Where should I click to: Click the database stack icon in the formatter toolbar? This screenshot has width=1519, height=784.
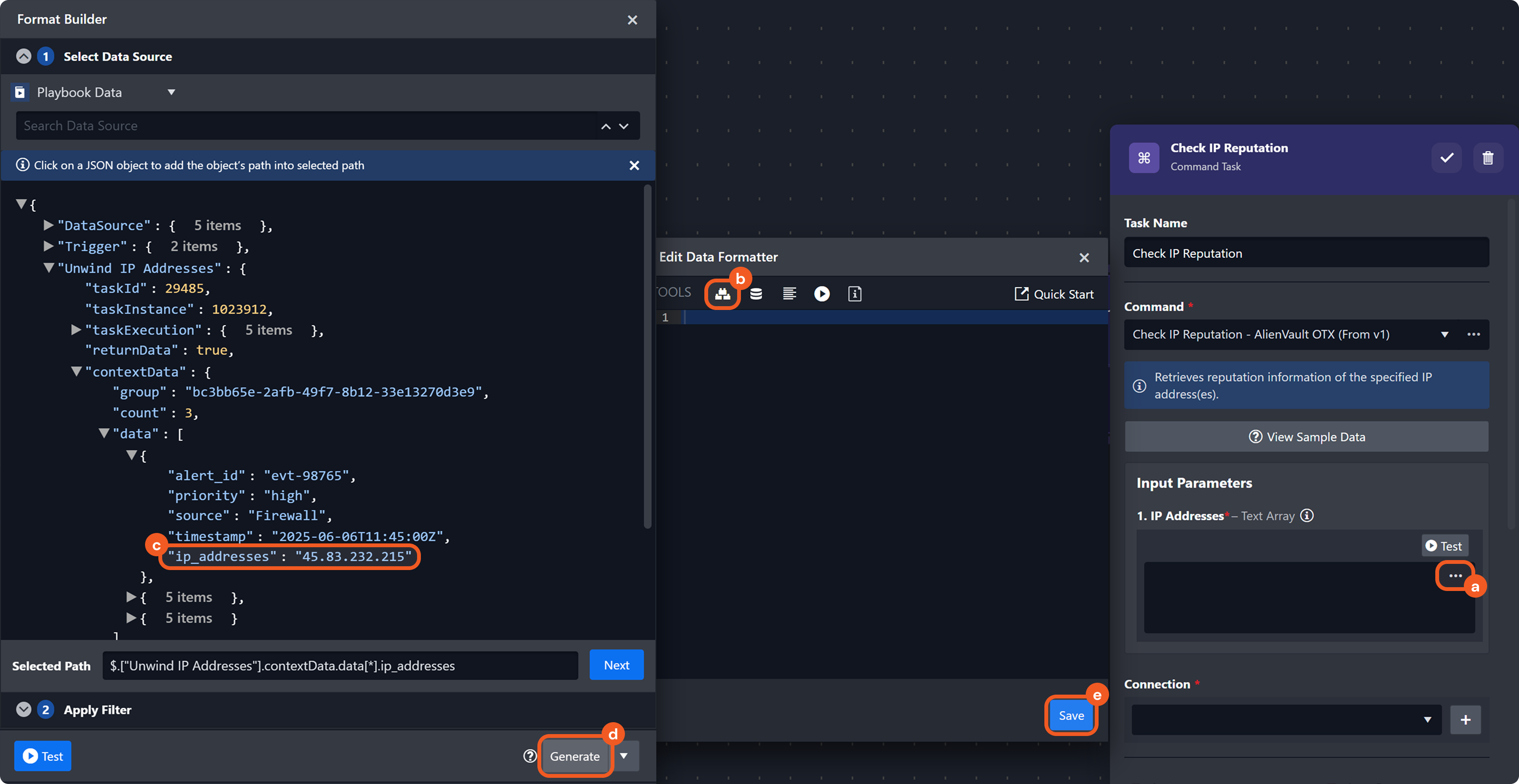point(756,293)
